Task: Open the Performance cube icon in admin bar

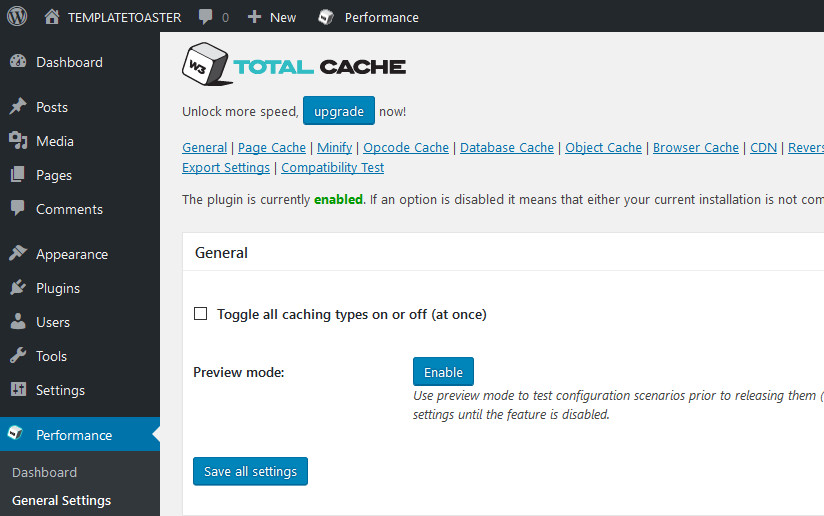Action: pyautogui.click(x=326, y=17)
